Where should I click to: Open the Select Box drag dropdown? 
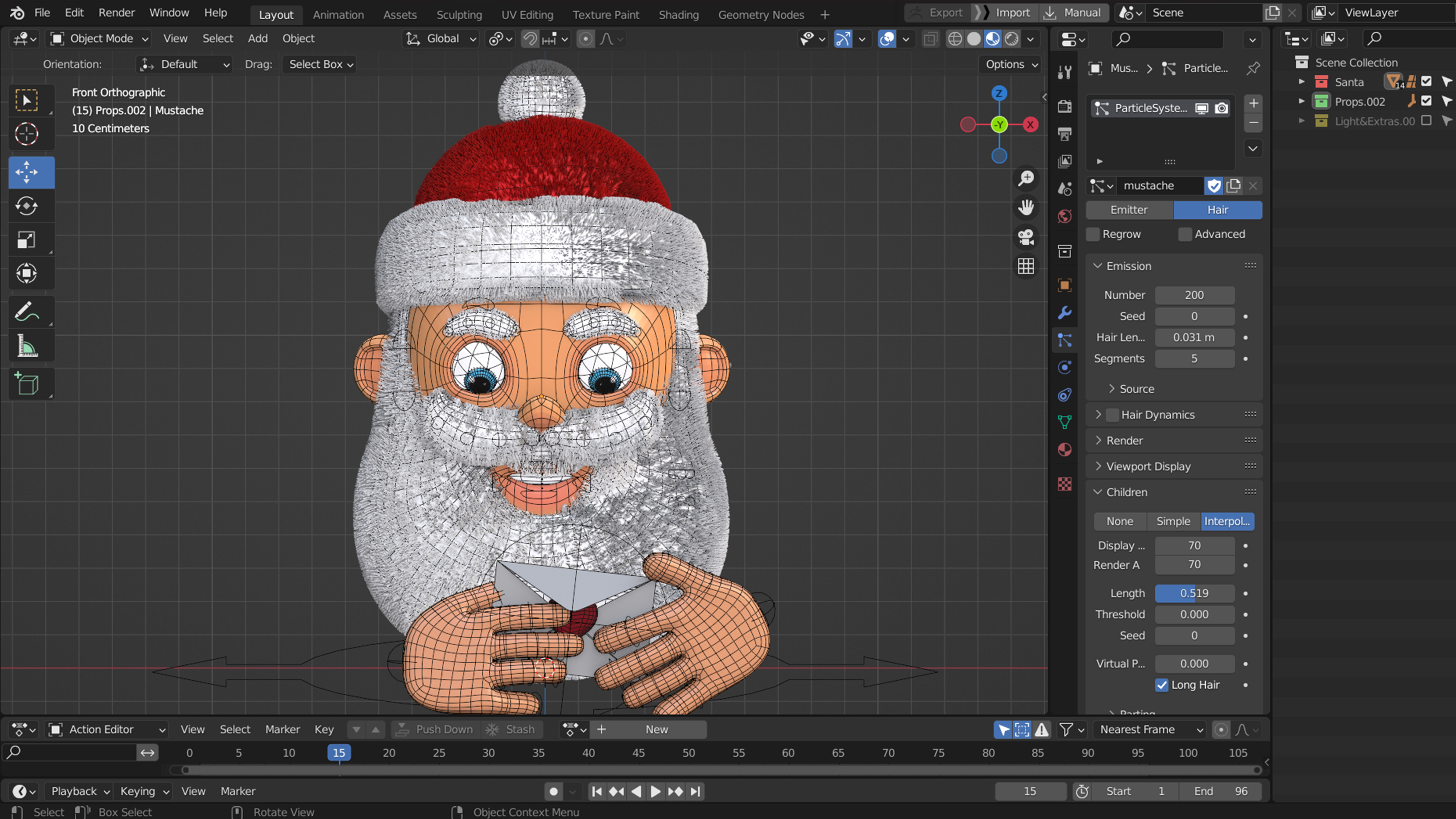(x=320, y=64)
